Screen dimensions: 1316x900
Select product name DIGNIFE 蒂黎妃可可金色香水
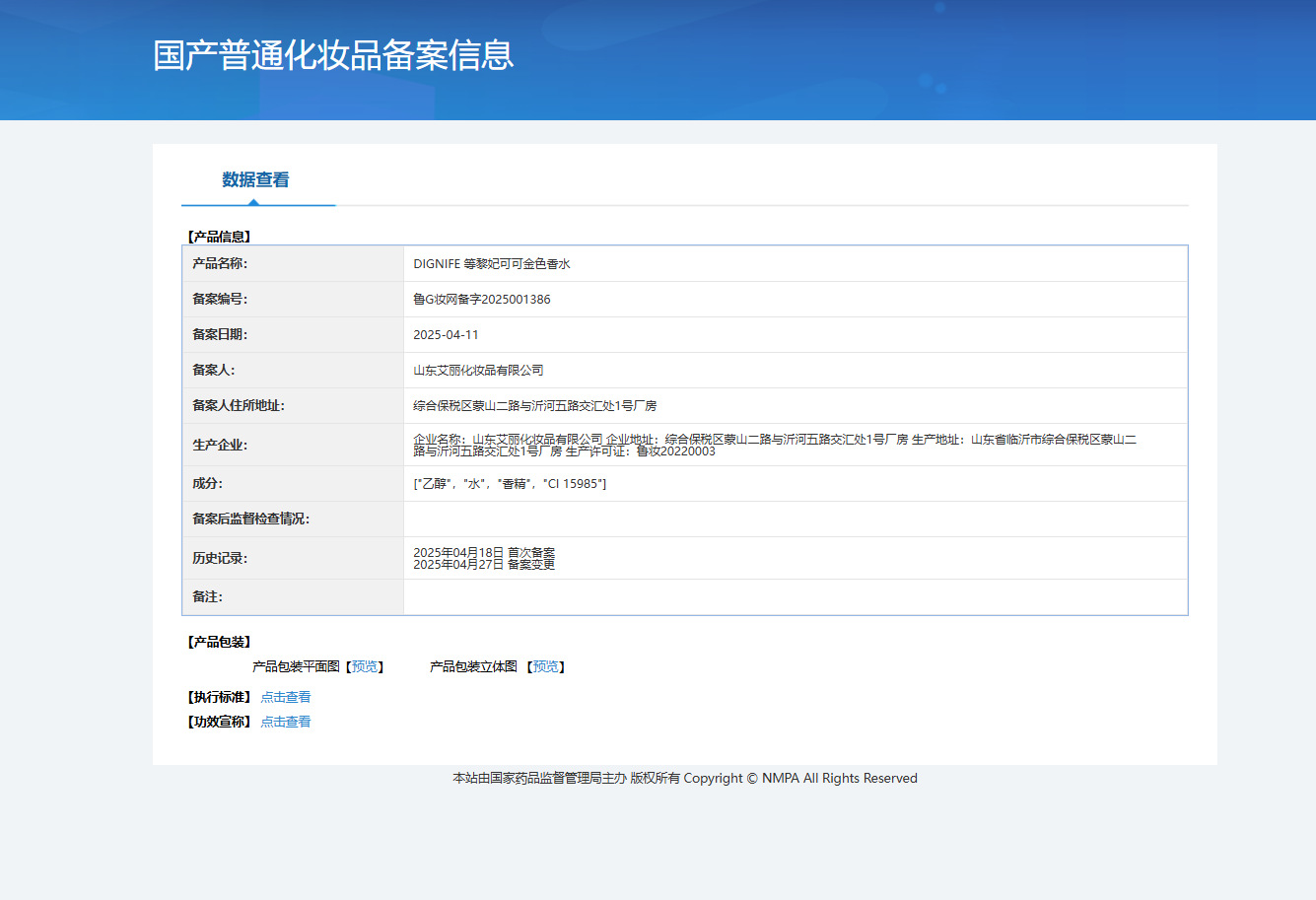(492, 264)
